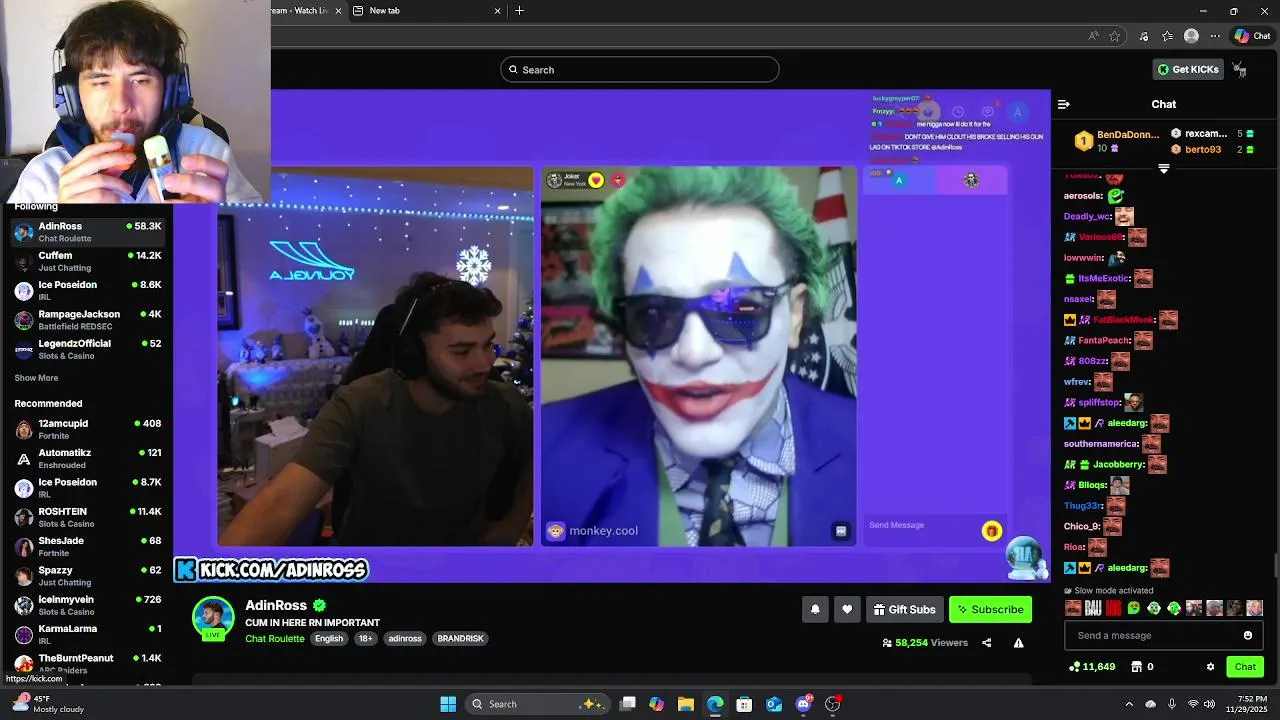Click the AdinRoss profile avatar
1280x720 pixels.
pyautogui.click(x=213, y=617)
